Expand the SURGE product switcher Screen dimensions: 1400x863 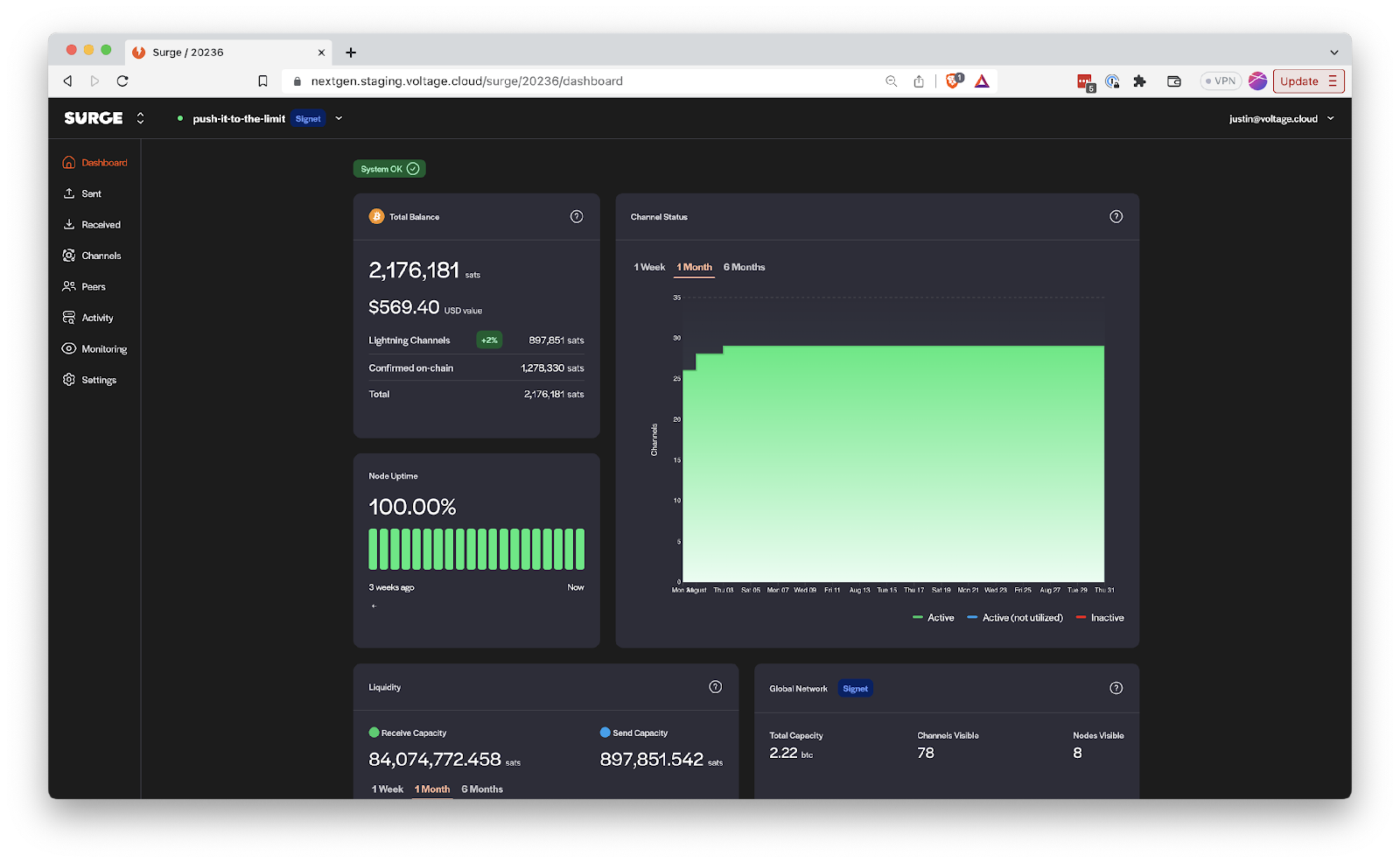(140, 118)
